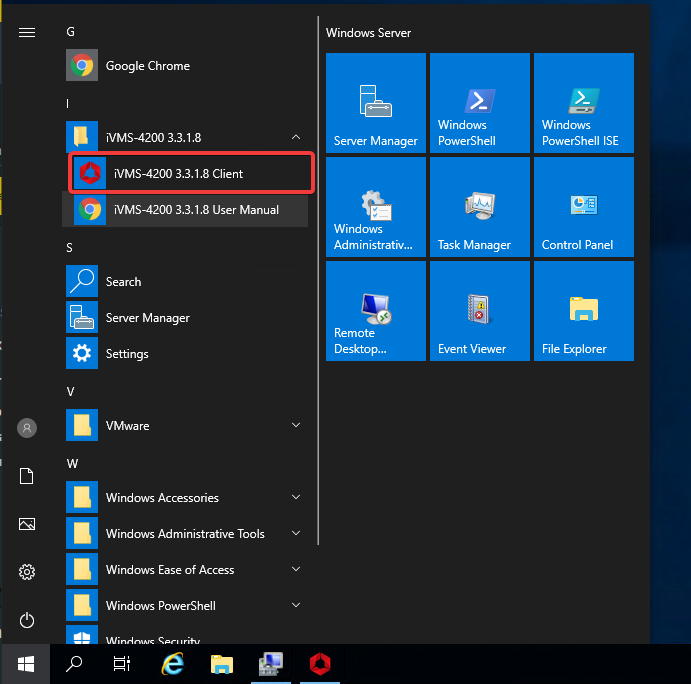
Task: Expand the hamburger menu in Start
Action: pos(27,32)
